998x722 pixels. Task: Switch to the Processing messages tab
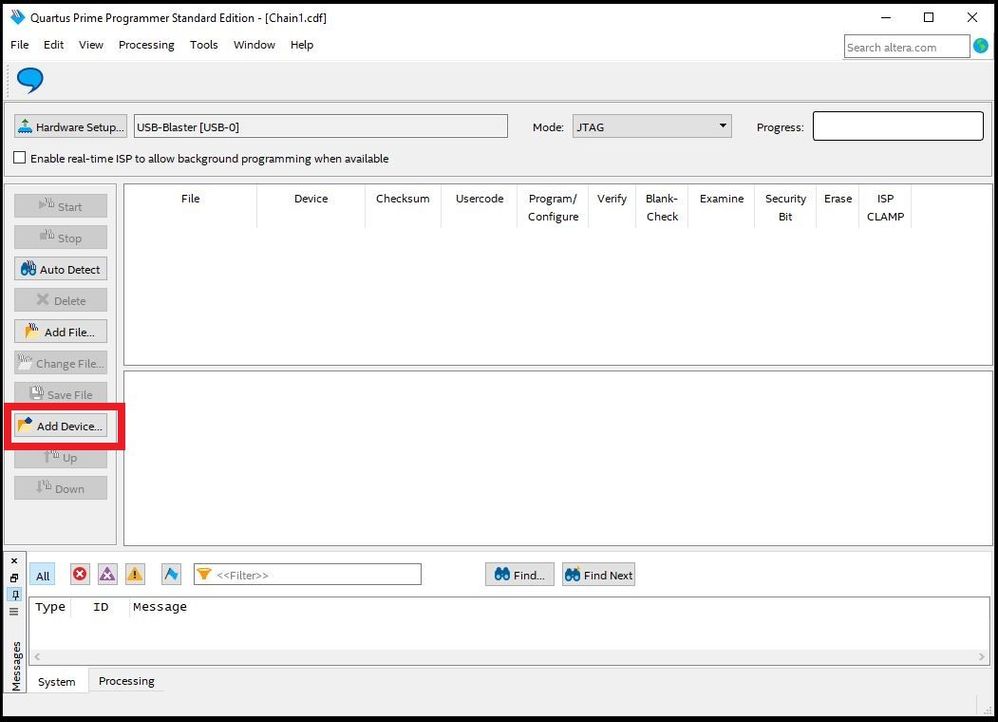pyautogui.click(x=126, y=681)
